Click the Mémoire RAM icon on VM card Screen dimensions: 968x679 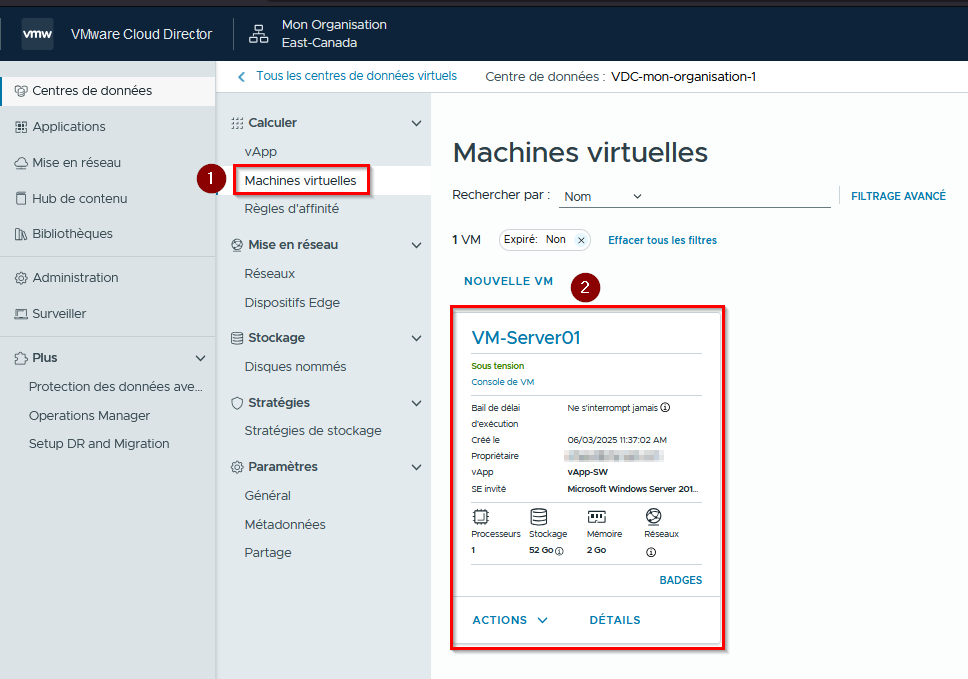click(x=596, y=516)
